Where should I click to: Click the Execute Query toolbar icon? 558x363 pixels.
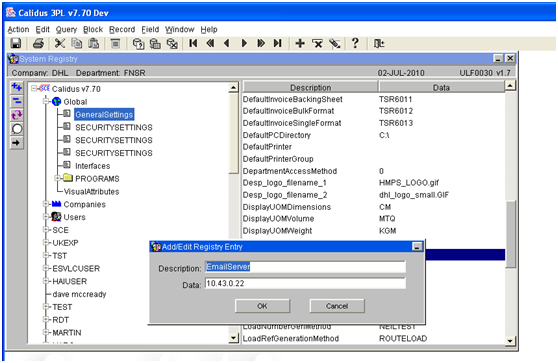point(155,43)
